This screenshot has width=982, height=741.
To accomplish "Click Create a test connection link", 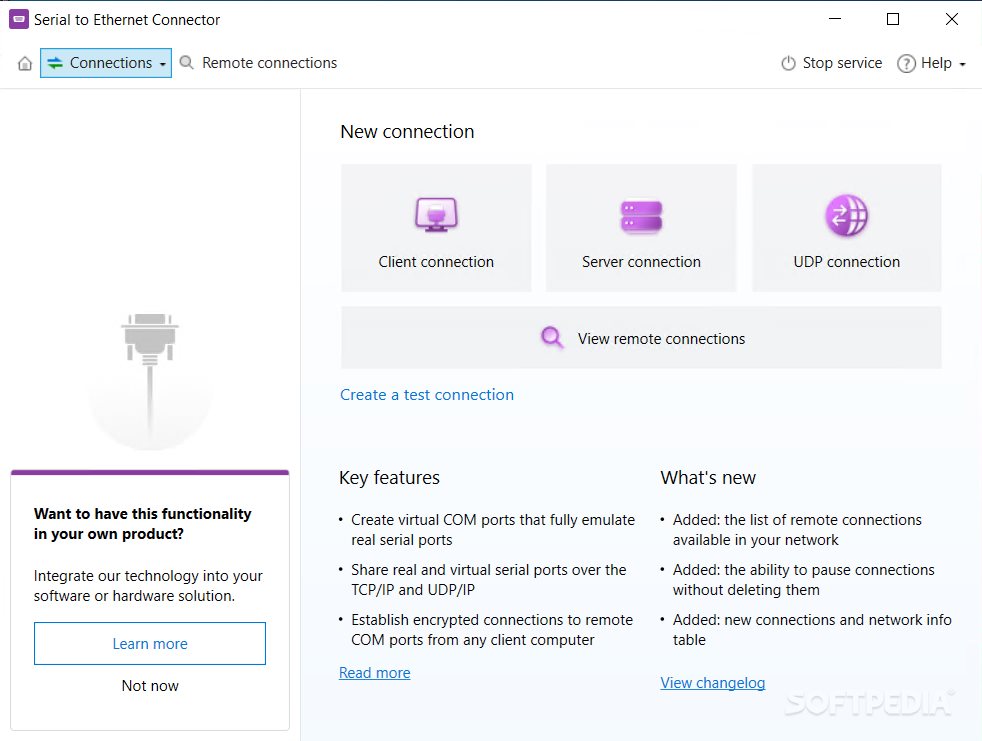I will (x=427, y=395).
